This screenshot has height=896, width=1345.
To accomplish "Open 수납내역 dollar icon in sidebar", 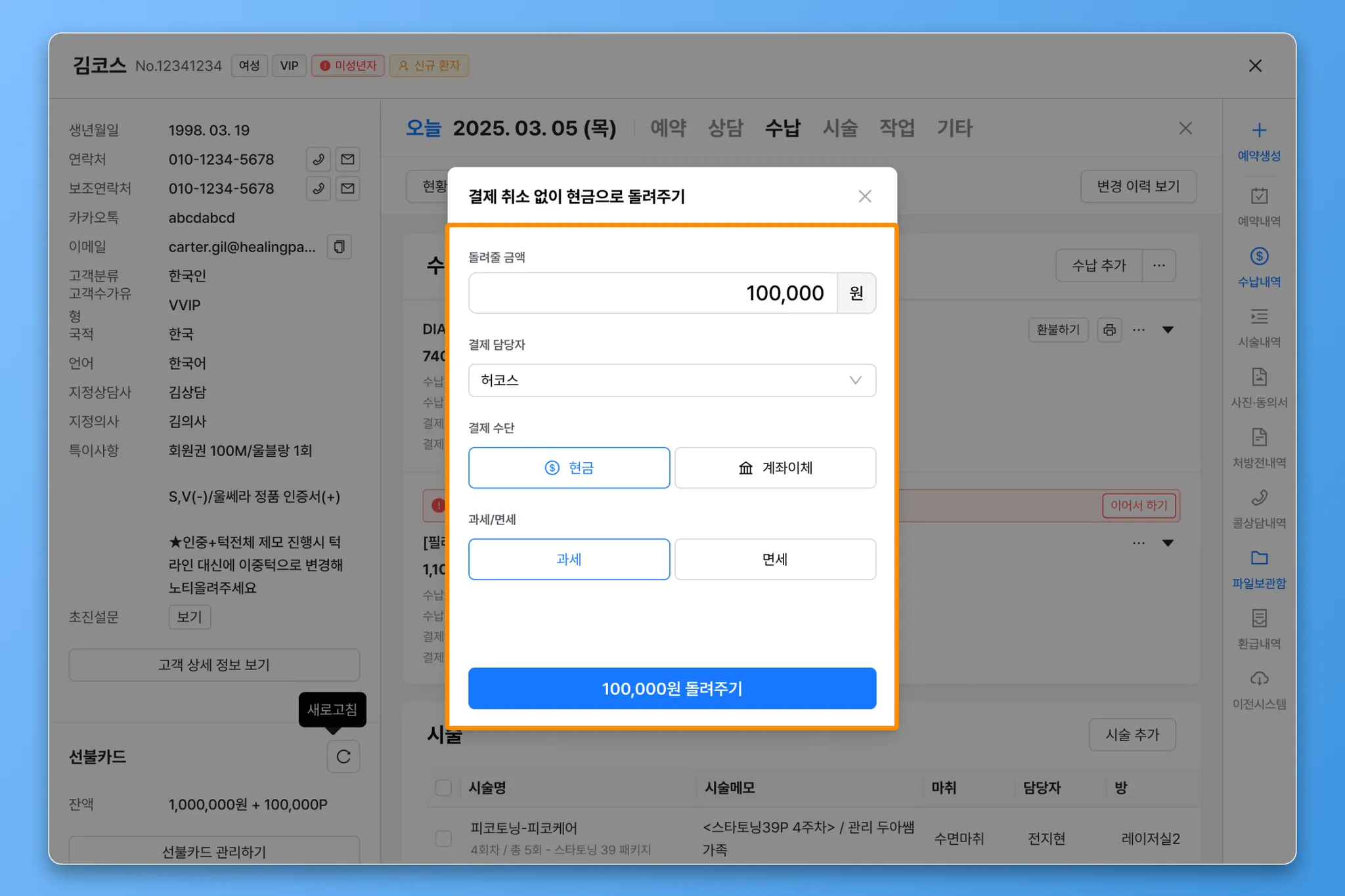I will (x=1258, y=256).
